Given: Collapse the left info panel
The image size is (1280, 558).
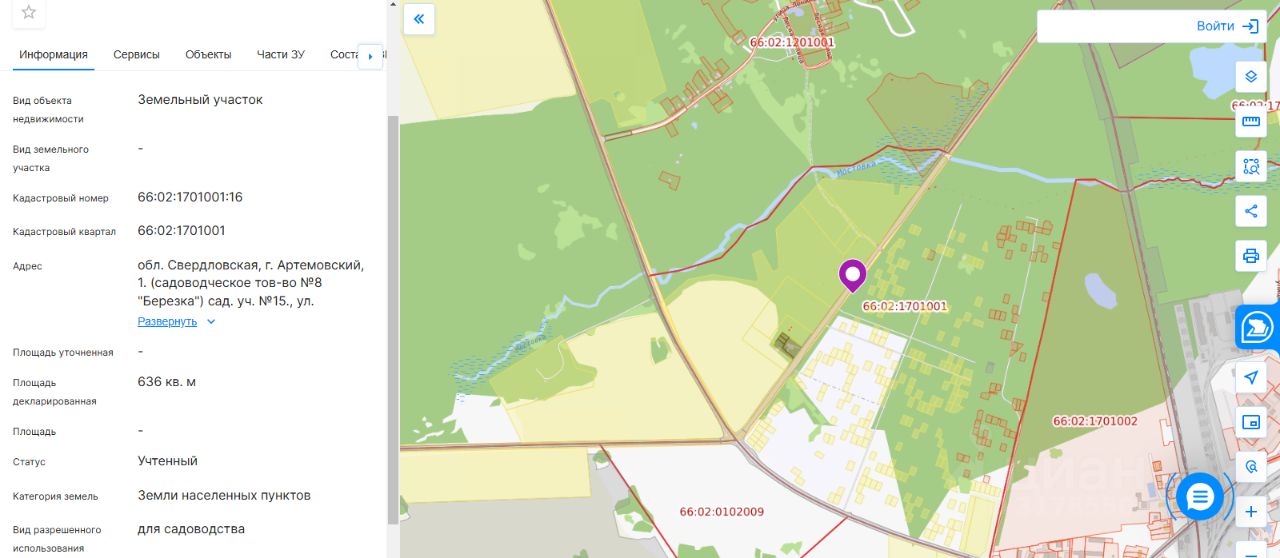Looking at the screenshot, I should 419,18.
